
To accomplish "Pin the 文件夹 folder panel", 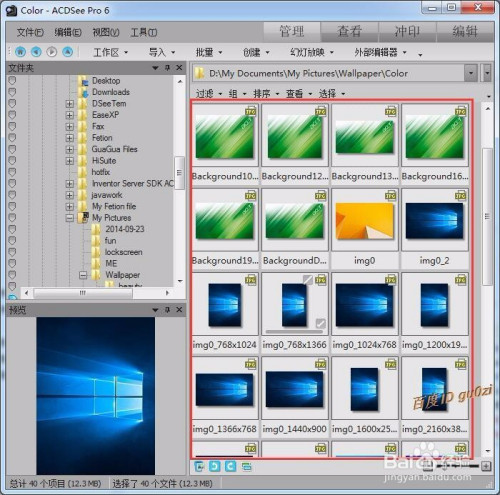I will 167,68.
